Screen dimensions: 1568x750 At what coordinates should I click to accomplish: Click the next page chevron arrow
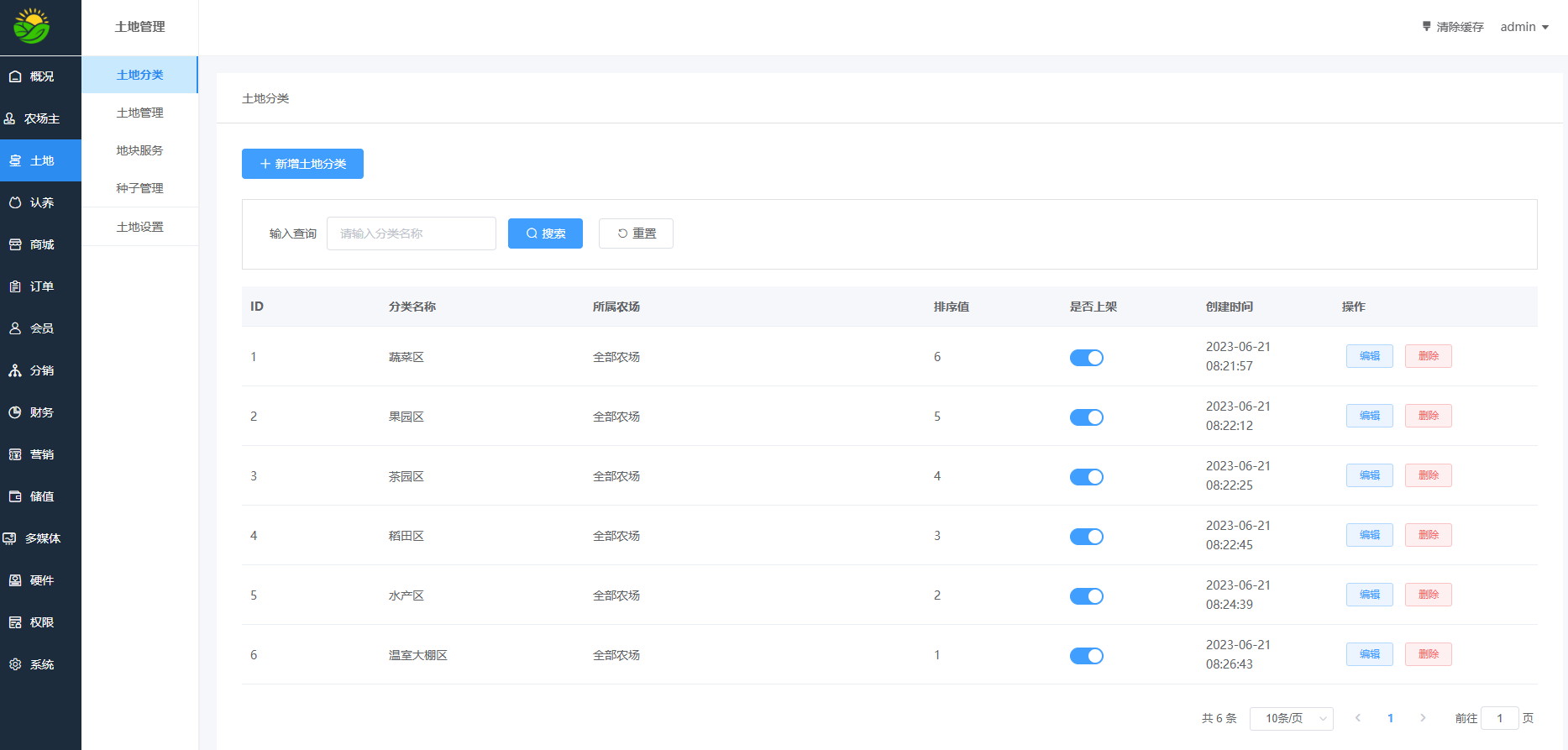(1423, 718)
